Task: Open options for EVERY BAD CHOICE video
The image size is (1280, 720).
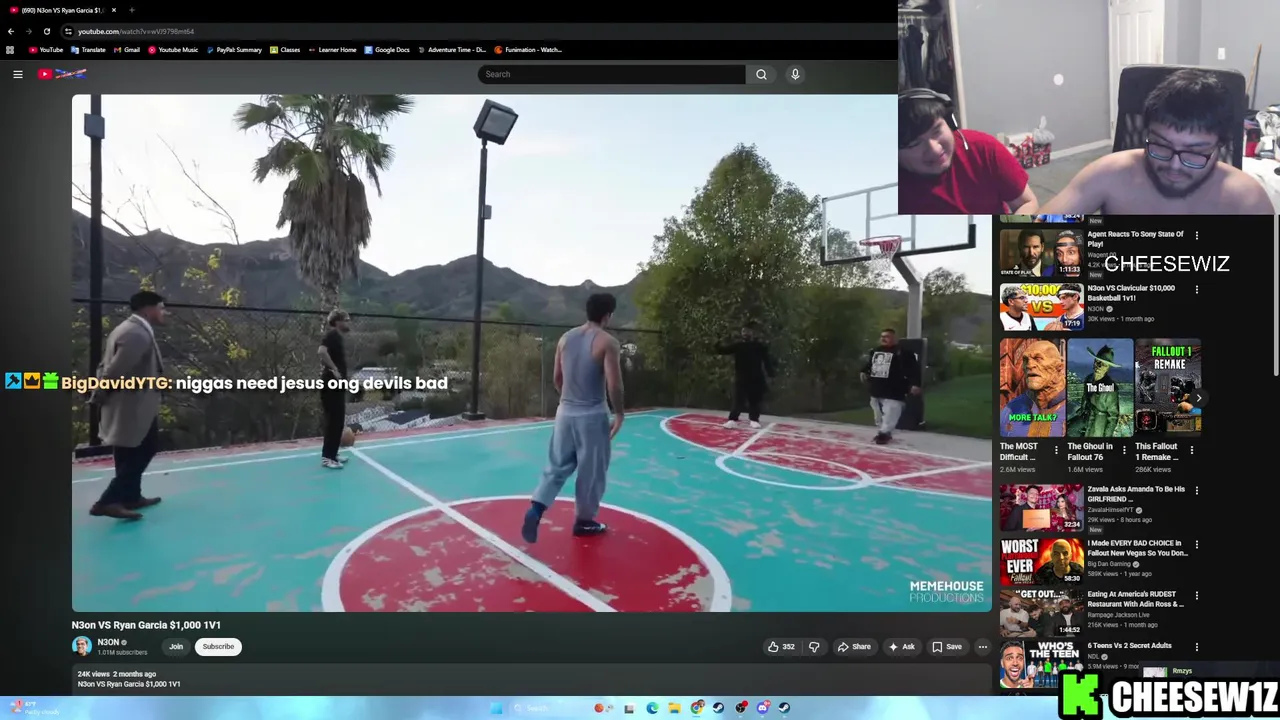Action: (1196, 545)
